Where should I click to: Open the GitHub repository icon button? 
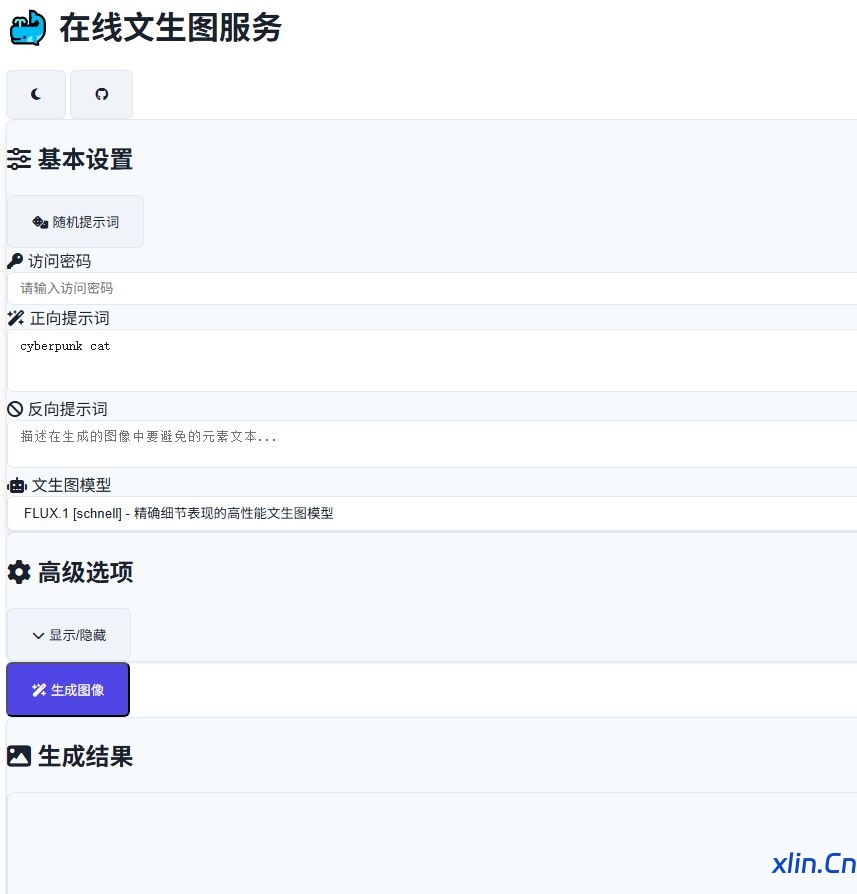pyautogui.click(x=101, y=94)
